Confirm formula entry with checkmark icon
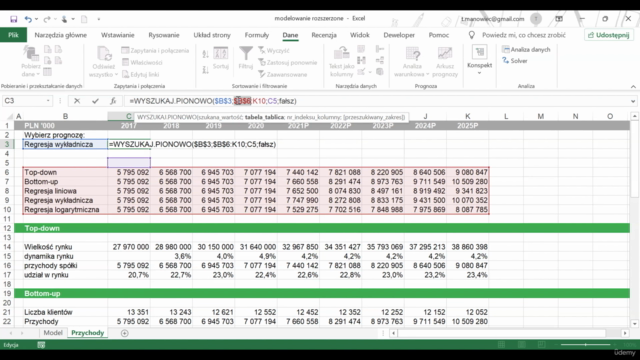 [x=95, y=101]
